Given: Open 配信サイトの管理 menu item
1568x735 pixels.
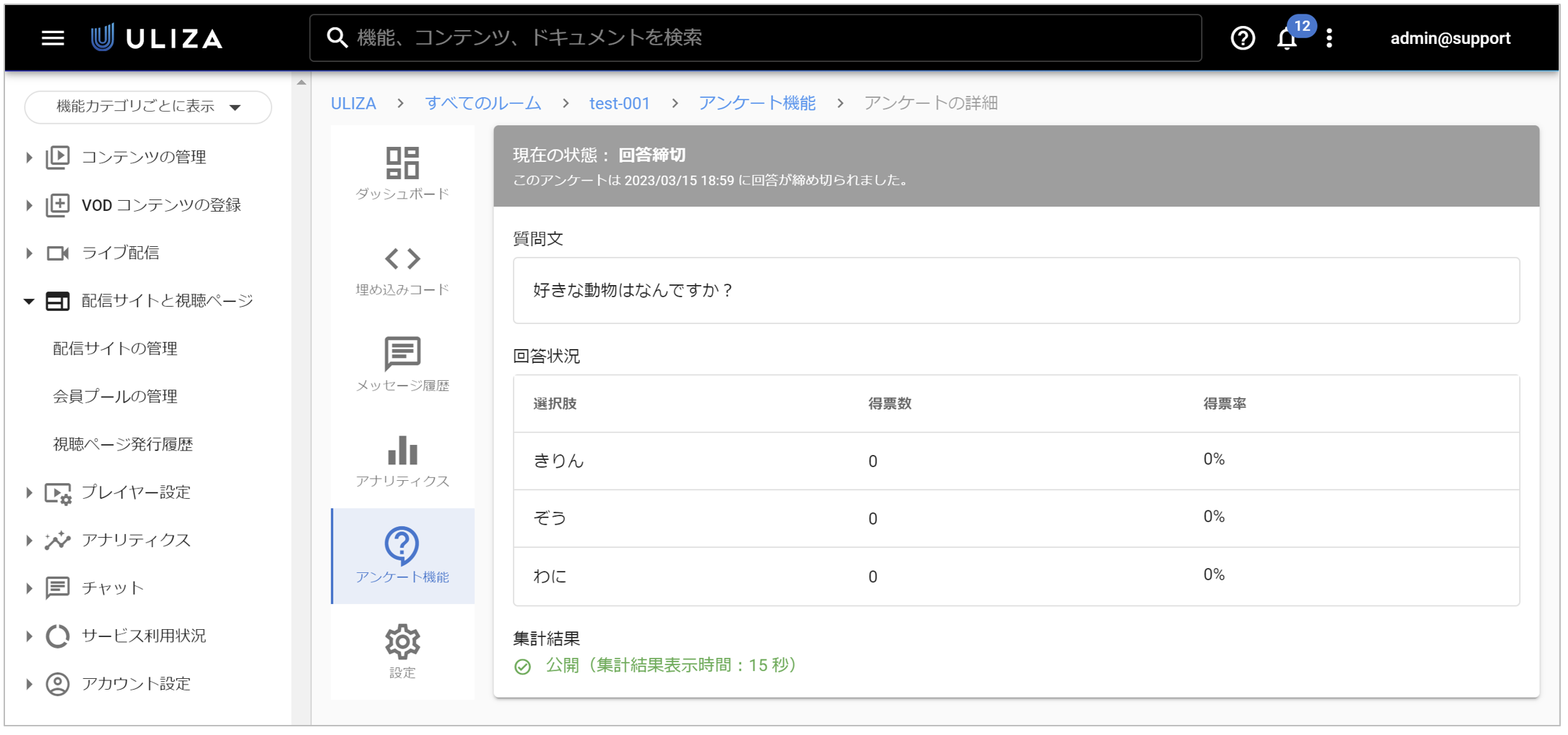Looking at the screenshot, I should click(x=115, y=348).
